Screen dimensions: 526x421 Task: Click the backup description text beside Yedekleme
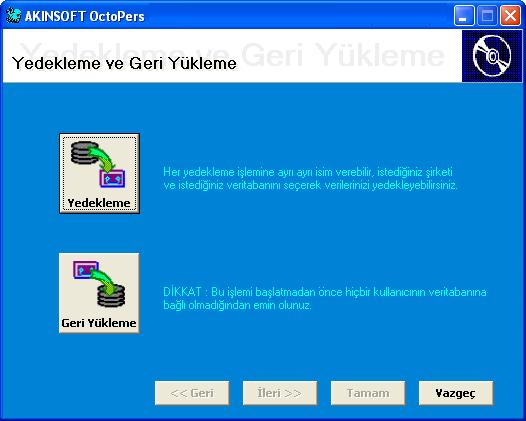pyautogui.click(x=310, y=178)
